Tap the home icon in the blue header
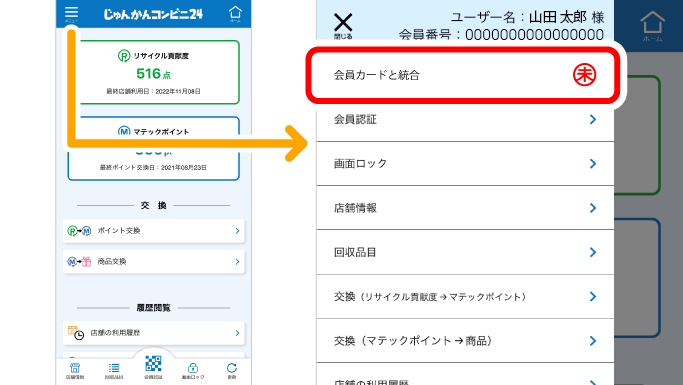 pyautogui.click(x=235, y=14)
